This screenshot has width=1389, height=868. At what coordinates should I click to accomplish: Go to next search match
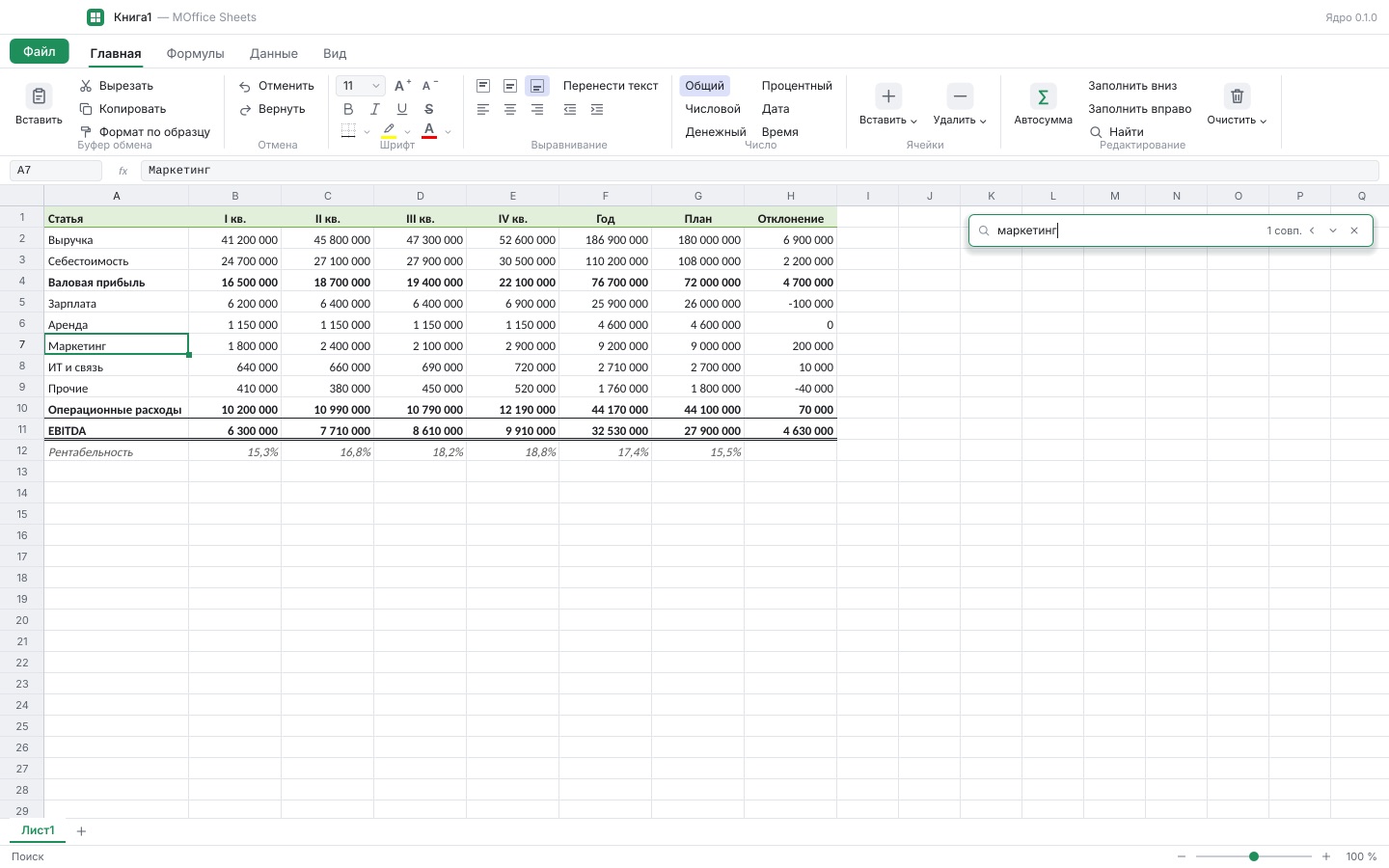(x=1333, y=231)
